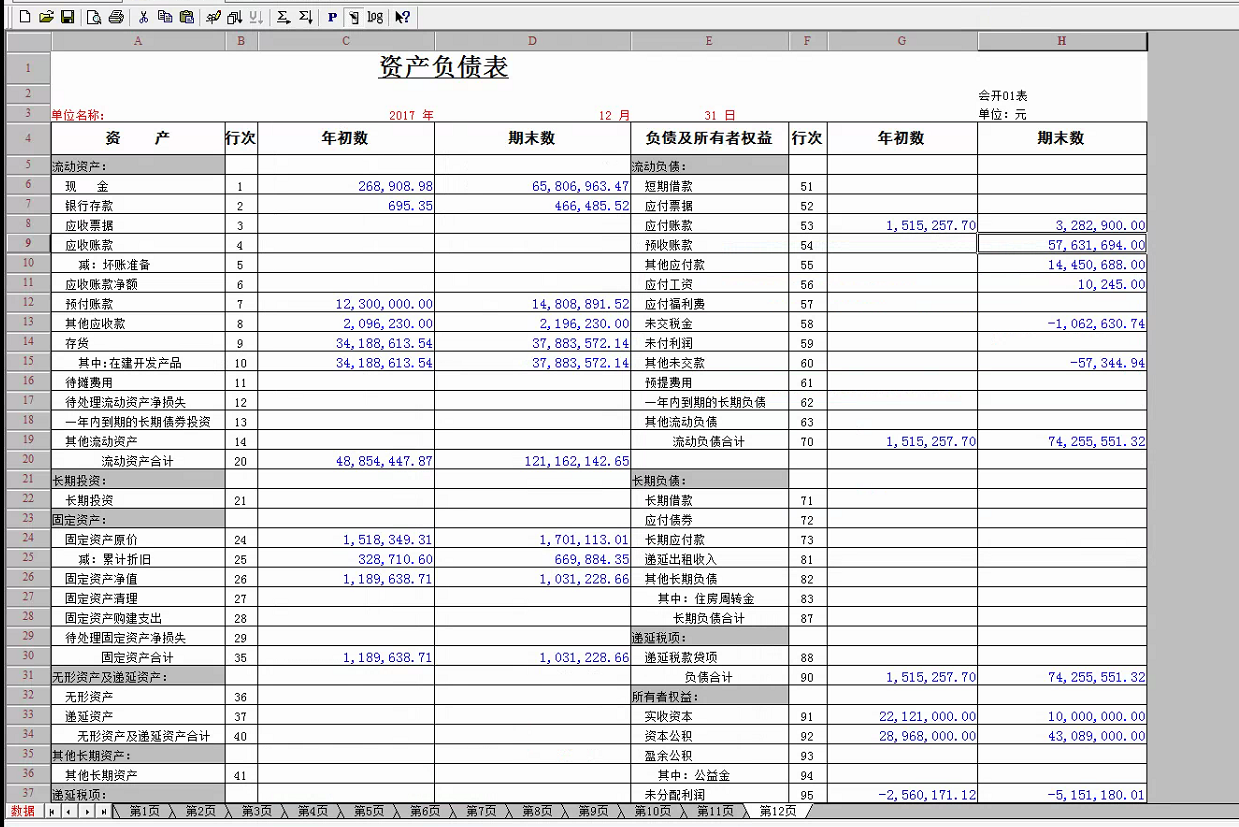This screenshot has width=1239, height=827.
Task: Click the 流动资产合计 label cell
Action: (x=138, y=460)
